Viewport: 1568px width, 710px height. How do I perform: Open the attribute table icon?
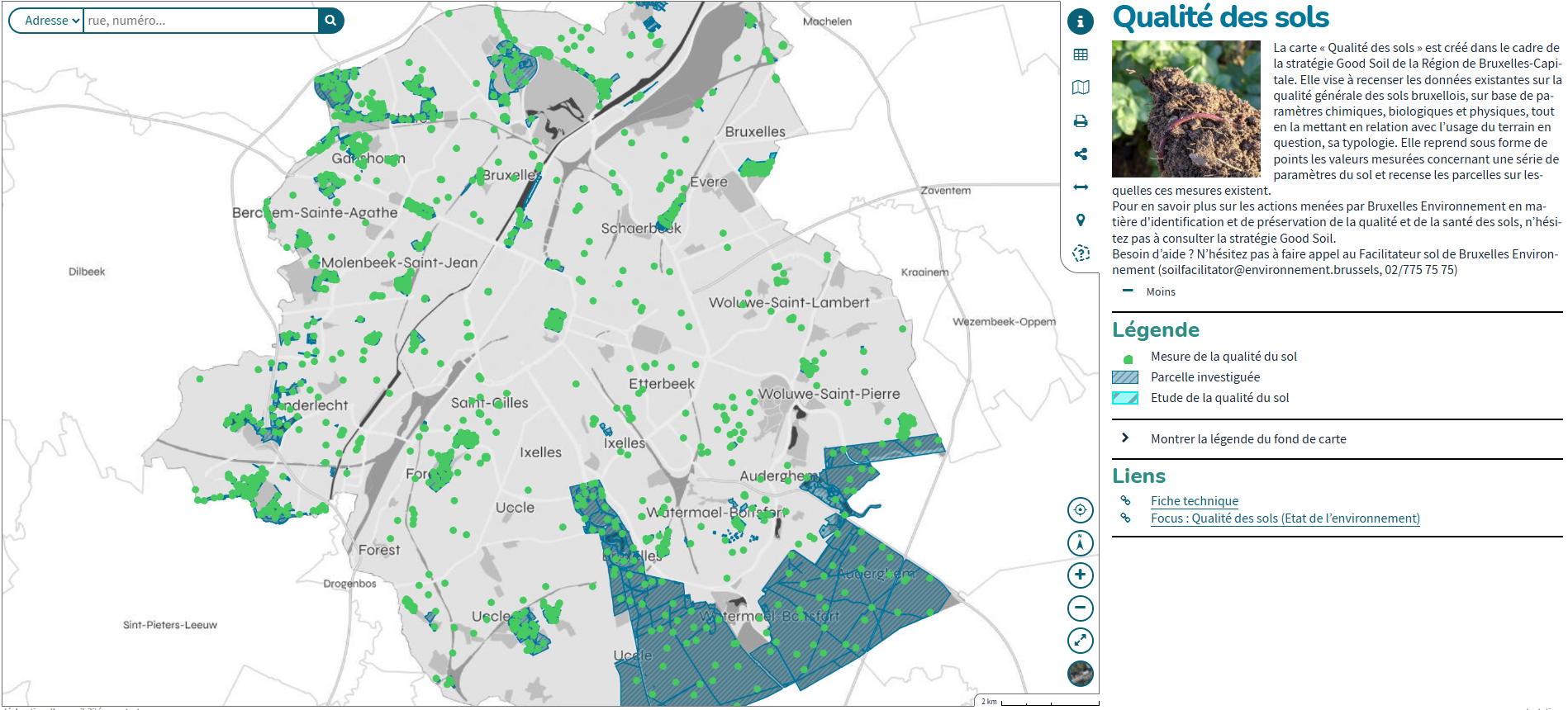coord(1080,54)
